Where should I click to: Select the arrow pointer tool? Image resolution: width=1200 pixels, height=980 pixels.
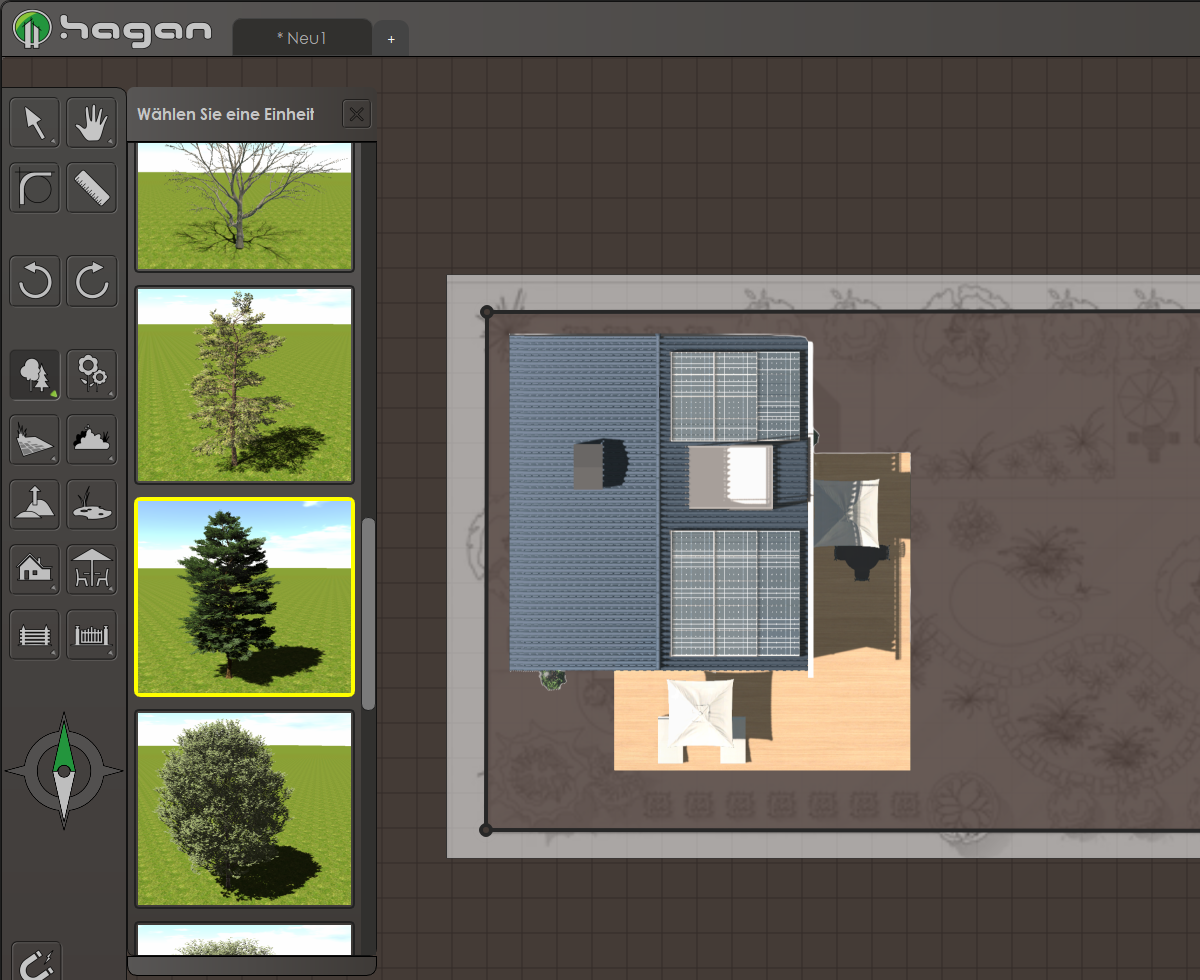point(35,123)
